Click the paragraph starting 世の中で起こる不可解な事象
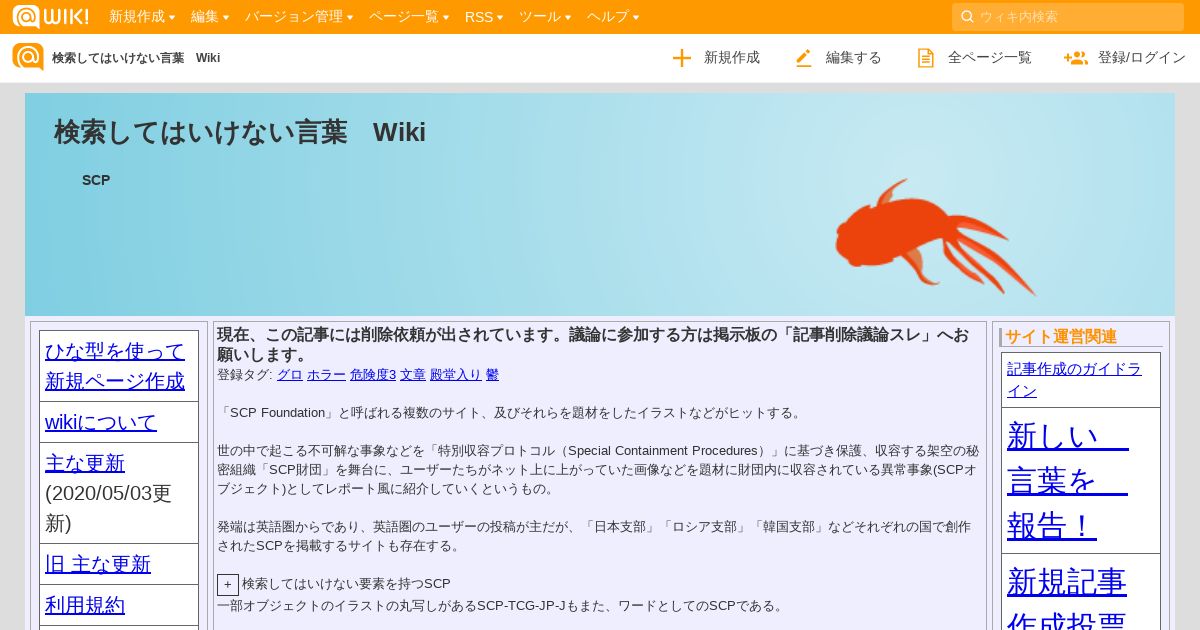 [598, 470]
